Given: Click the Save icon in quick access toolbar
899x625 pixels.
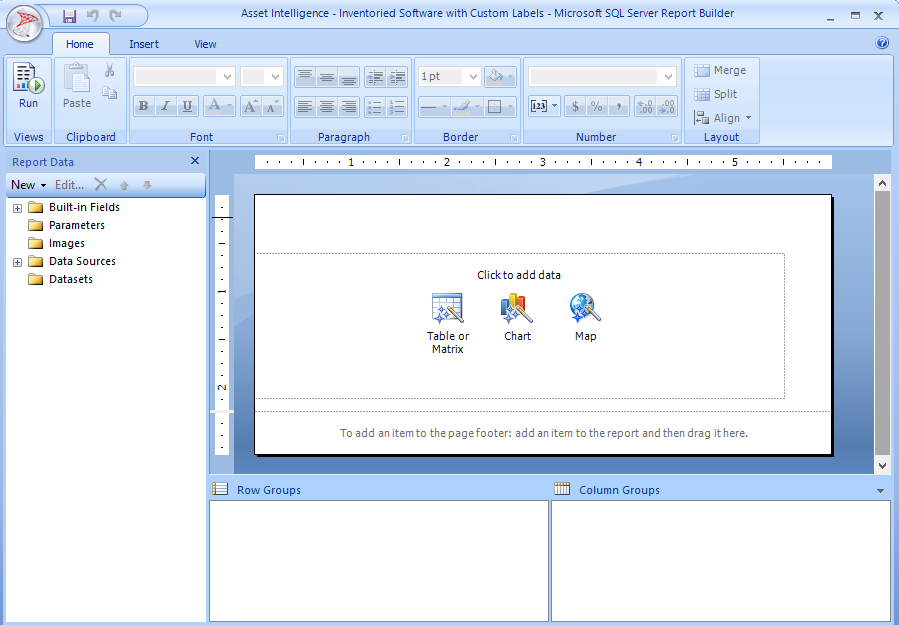Looking at the screenshot, I should click(x=69, y=15).
